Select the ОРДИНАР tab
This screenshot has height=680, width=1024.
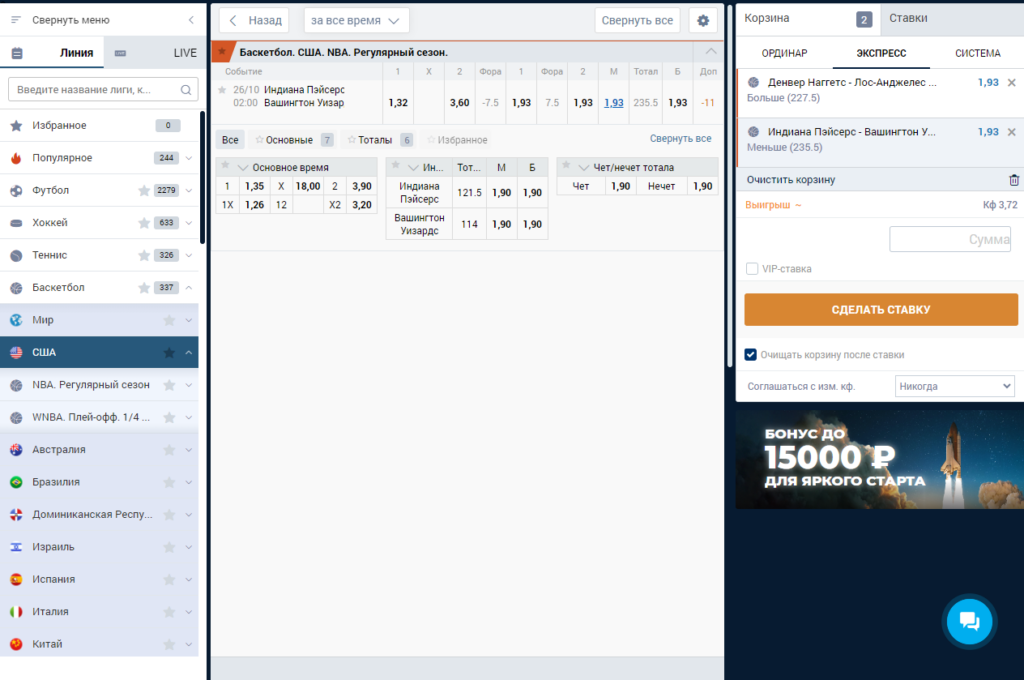point(784,53)
